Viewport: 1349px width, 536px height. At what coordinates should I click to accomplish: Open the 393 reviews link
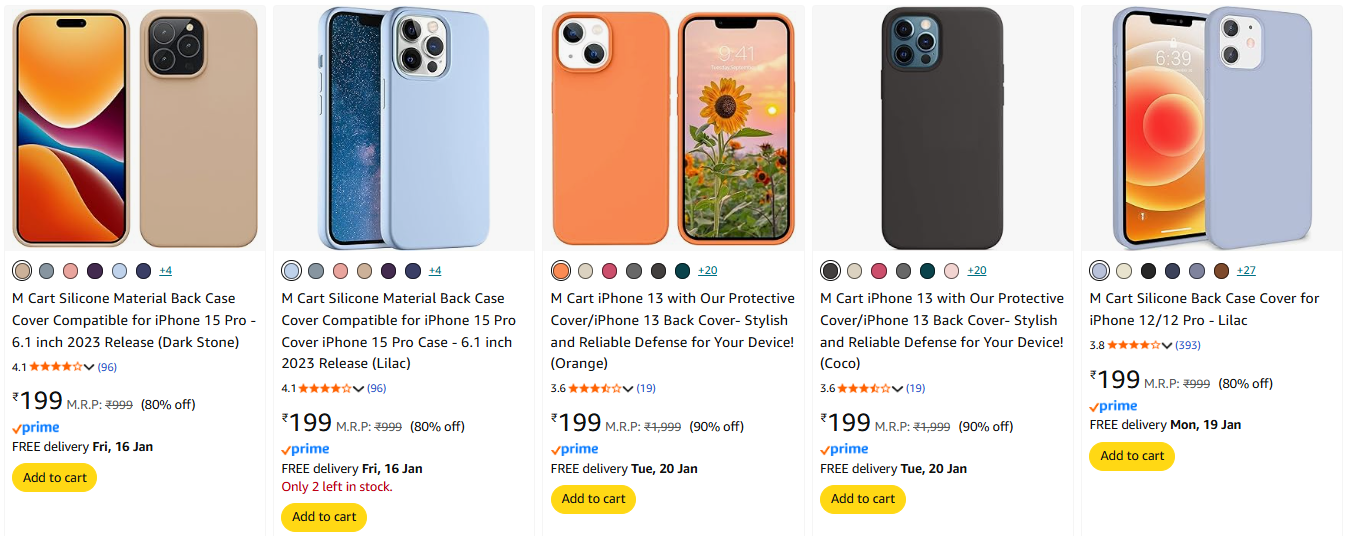click(x=1188, y=345)
